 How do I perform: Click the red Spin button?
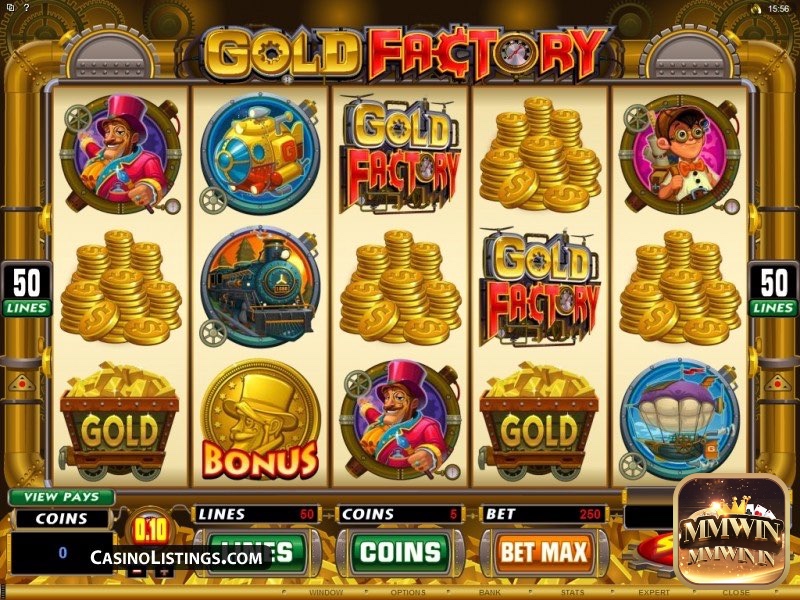pyautogui.click(x=658, y=555)
